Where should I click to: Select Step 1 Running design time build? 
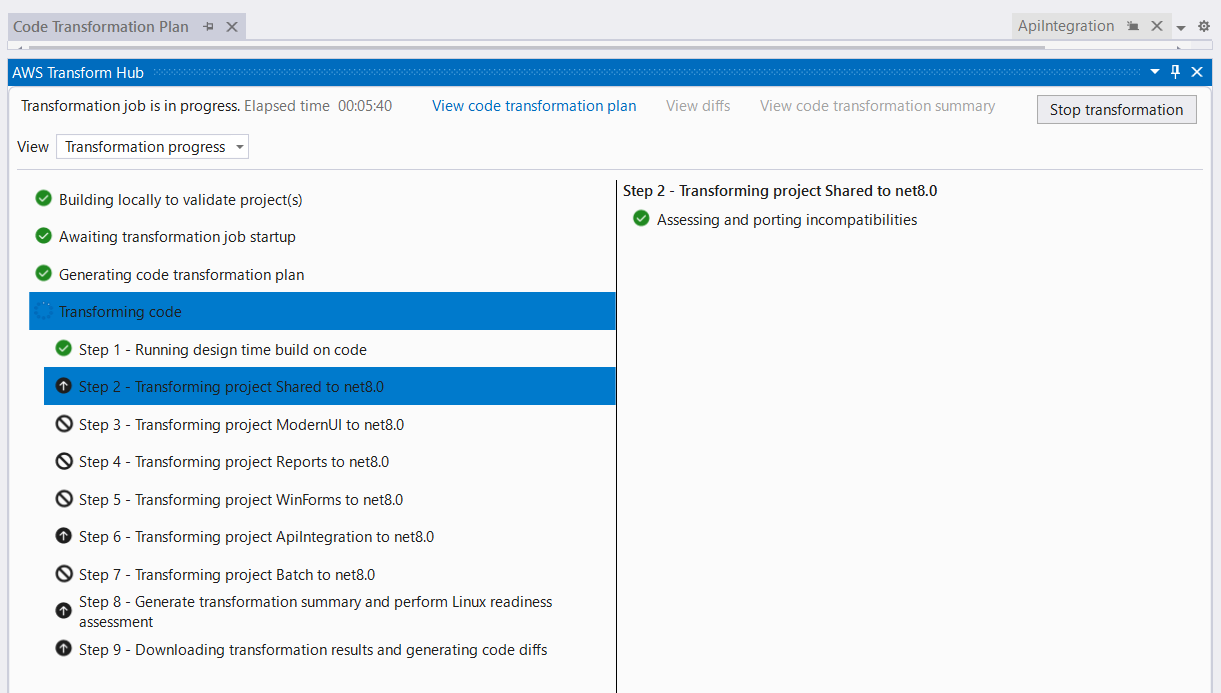(x=329, y=349)
